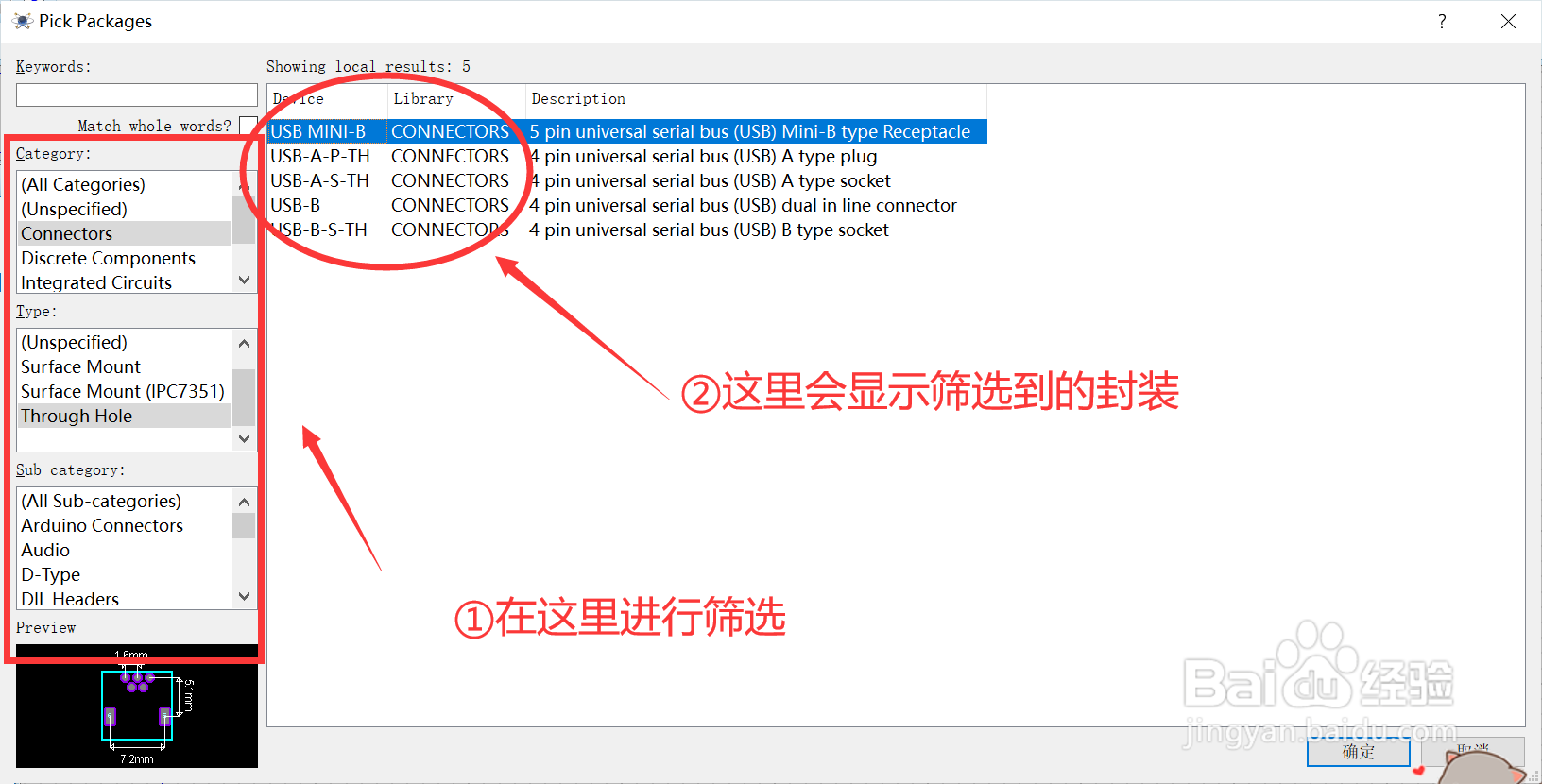Select (All Sub-categories) in Sub-category list

[x=125, y=501]
